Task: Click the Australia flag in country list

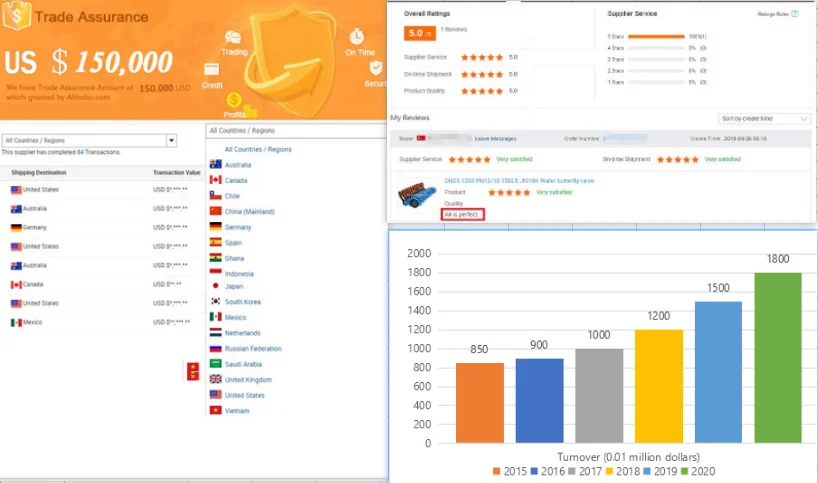Action: pos(215,164)
